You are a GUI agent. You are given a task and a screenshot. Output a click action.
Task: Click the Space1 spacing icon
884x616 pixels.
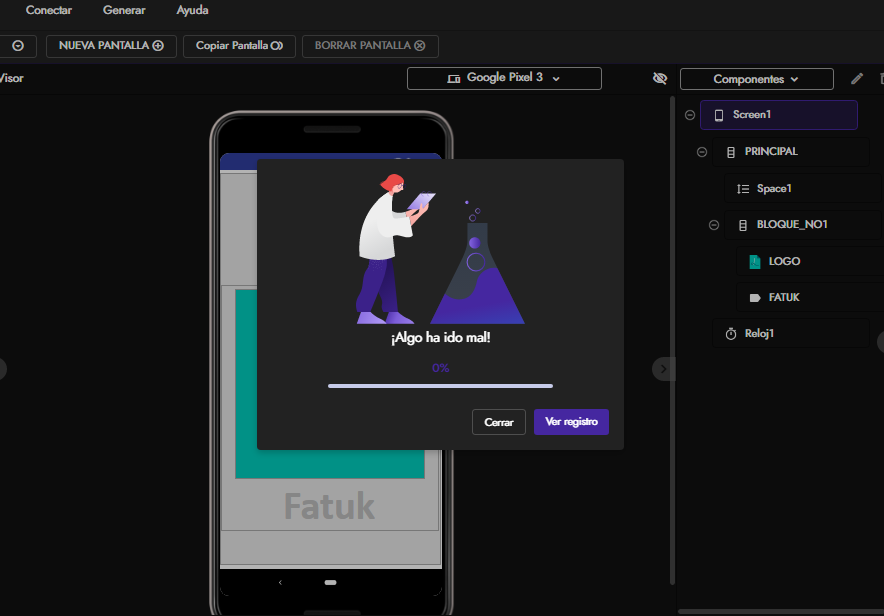[743, 189]
